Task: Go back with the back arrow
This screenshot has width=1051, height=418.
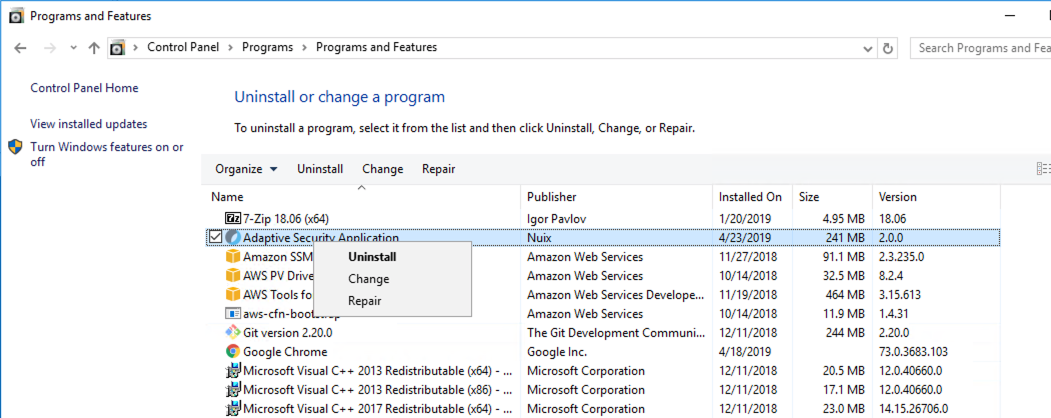Action: (x=20, y=48)
